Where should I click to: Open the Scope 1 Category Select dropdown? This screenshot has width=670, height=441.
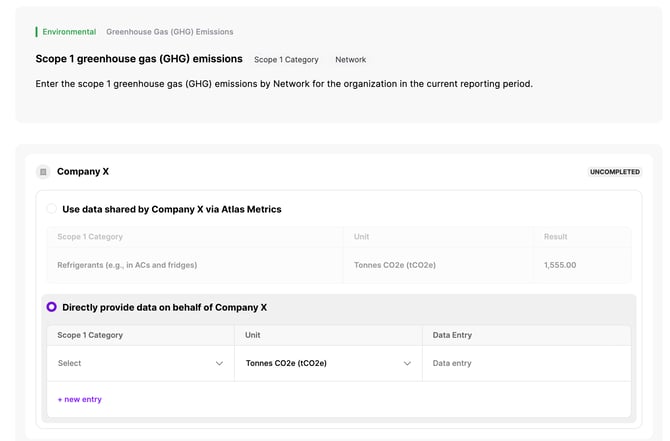[140, 363]
